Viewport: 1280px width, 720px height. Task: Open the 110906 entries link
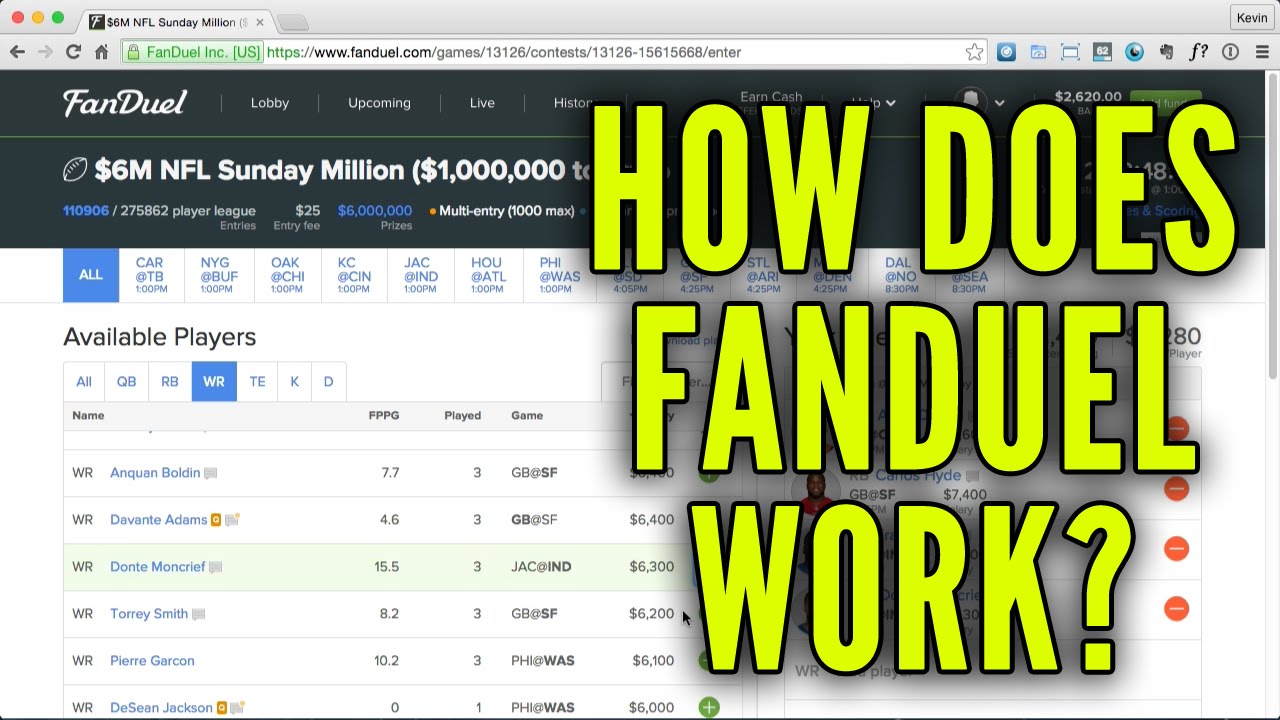(86, 211)
